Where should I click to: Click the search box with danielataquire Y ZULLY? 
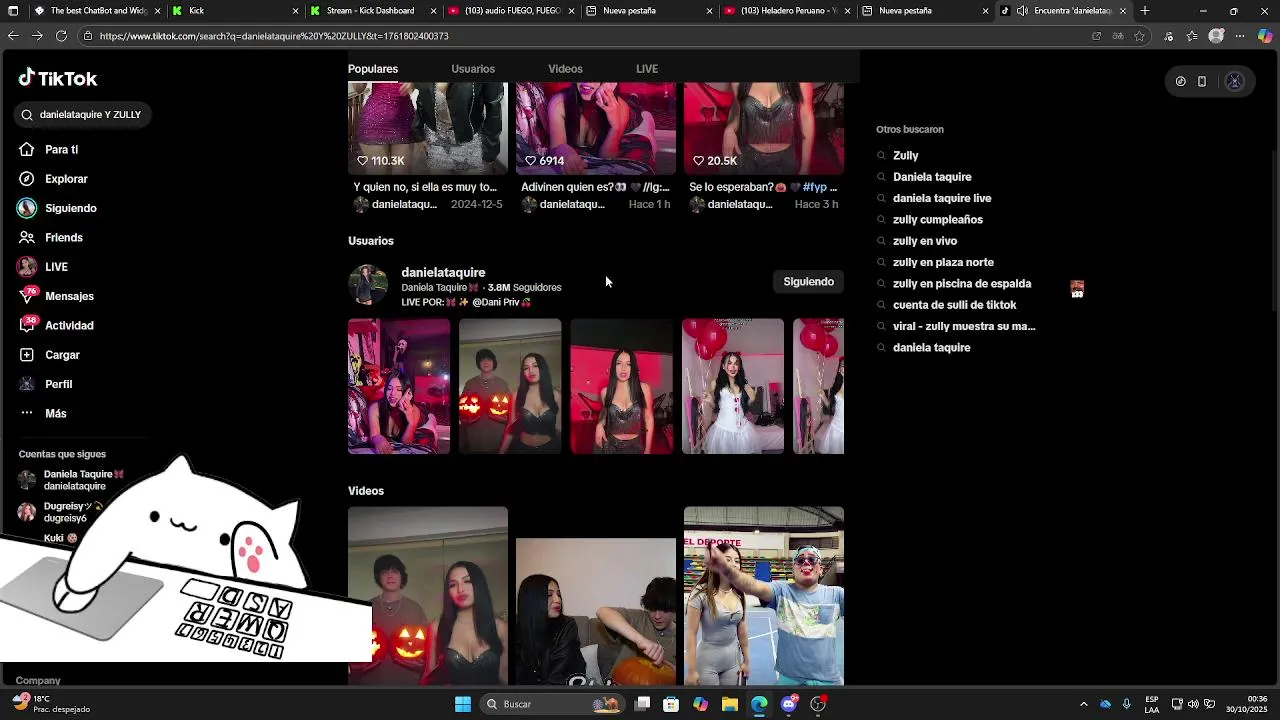(83, 115)
